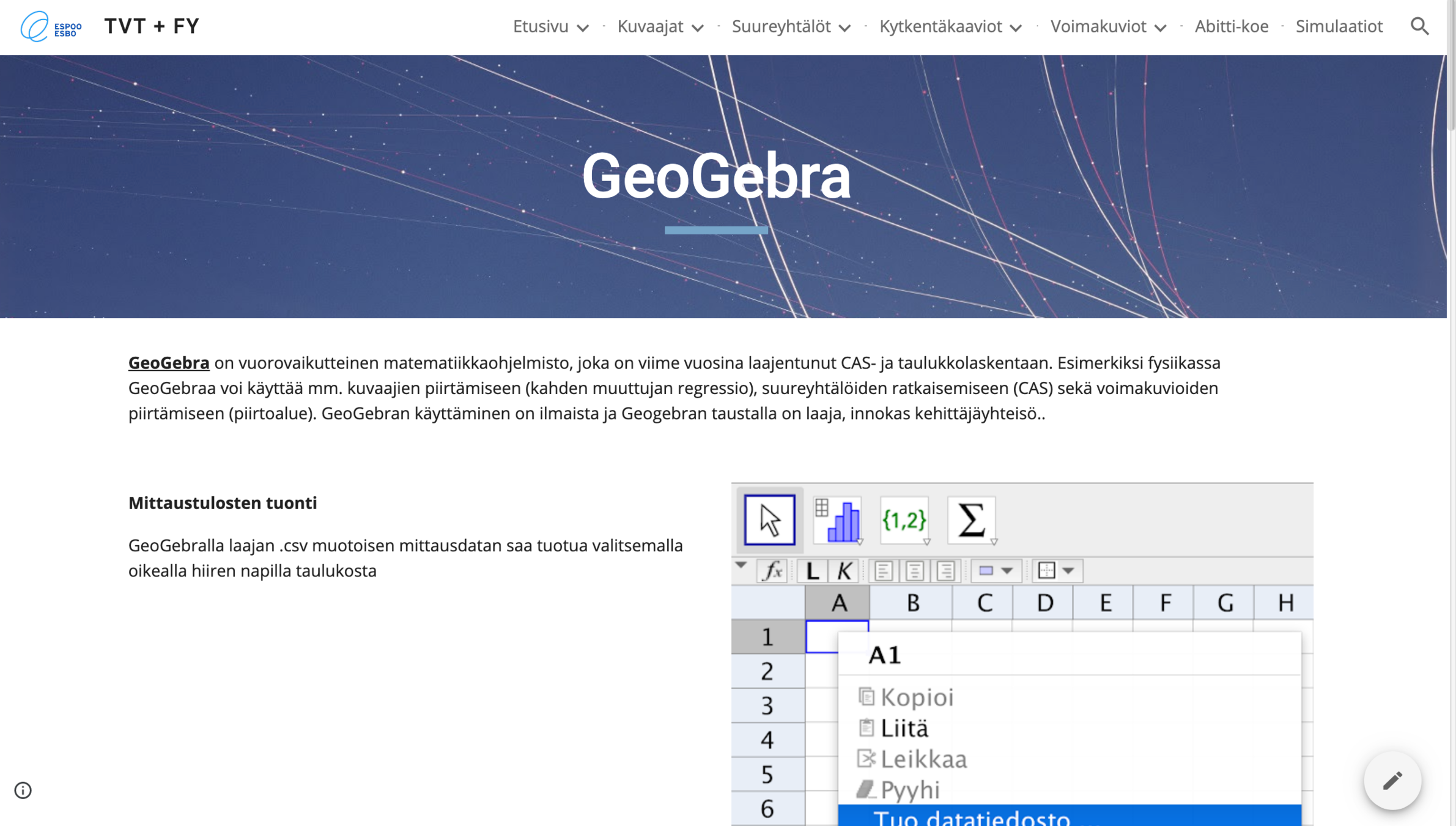This screenshot has height=826, width=1456.
Task: Expand the Voimakuviot dropdown chevron
Action: [1160, 28]
